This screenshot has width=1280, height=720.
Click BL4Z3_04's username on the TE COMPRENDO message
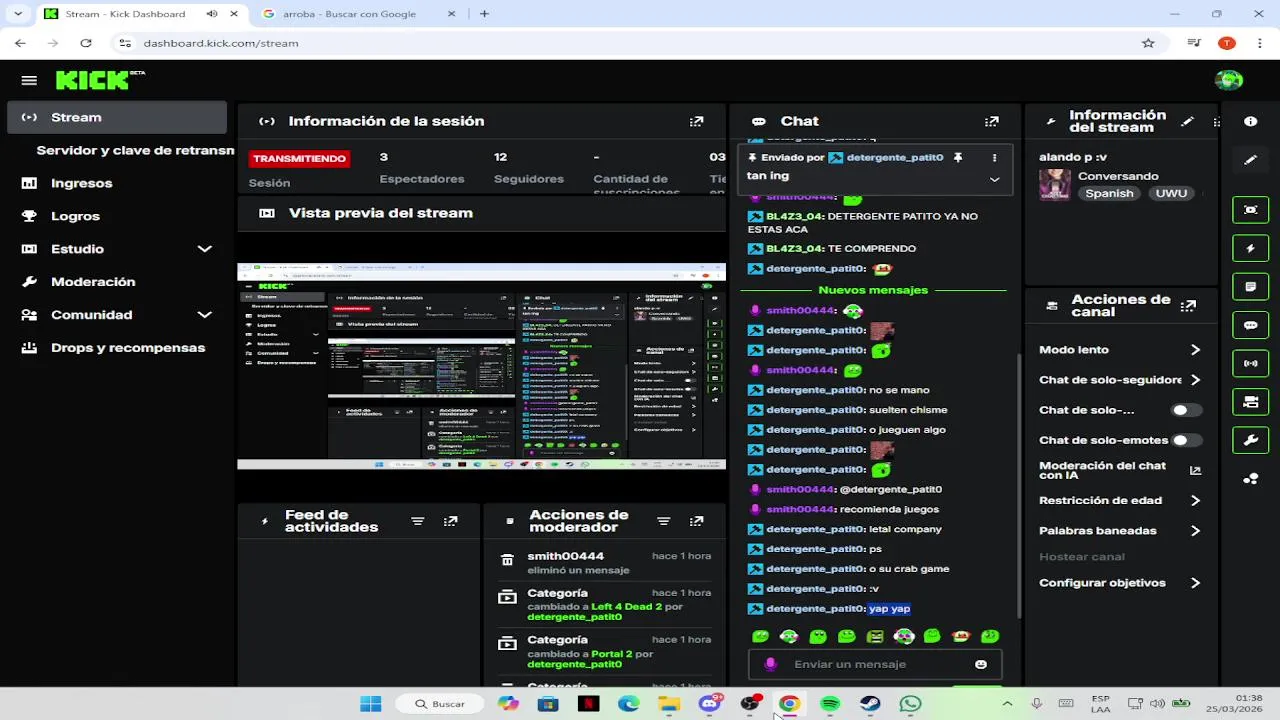coord(794,248)
